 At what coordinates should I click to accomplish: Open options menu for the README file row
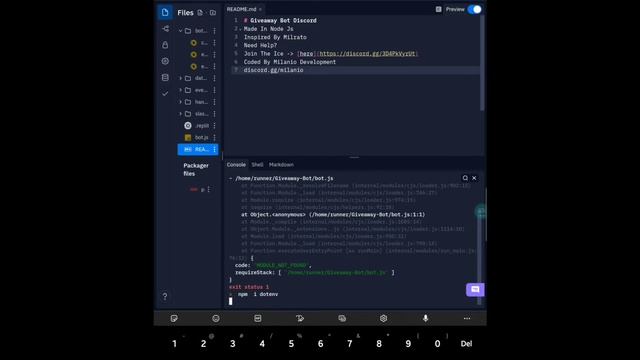pos(214,149)
